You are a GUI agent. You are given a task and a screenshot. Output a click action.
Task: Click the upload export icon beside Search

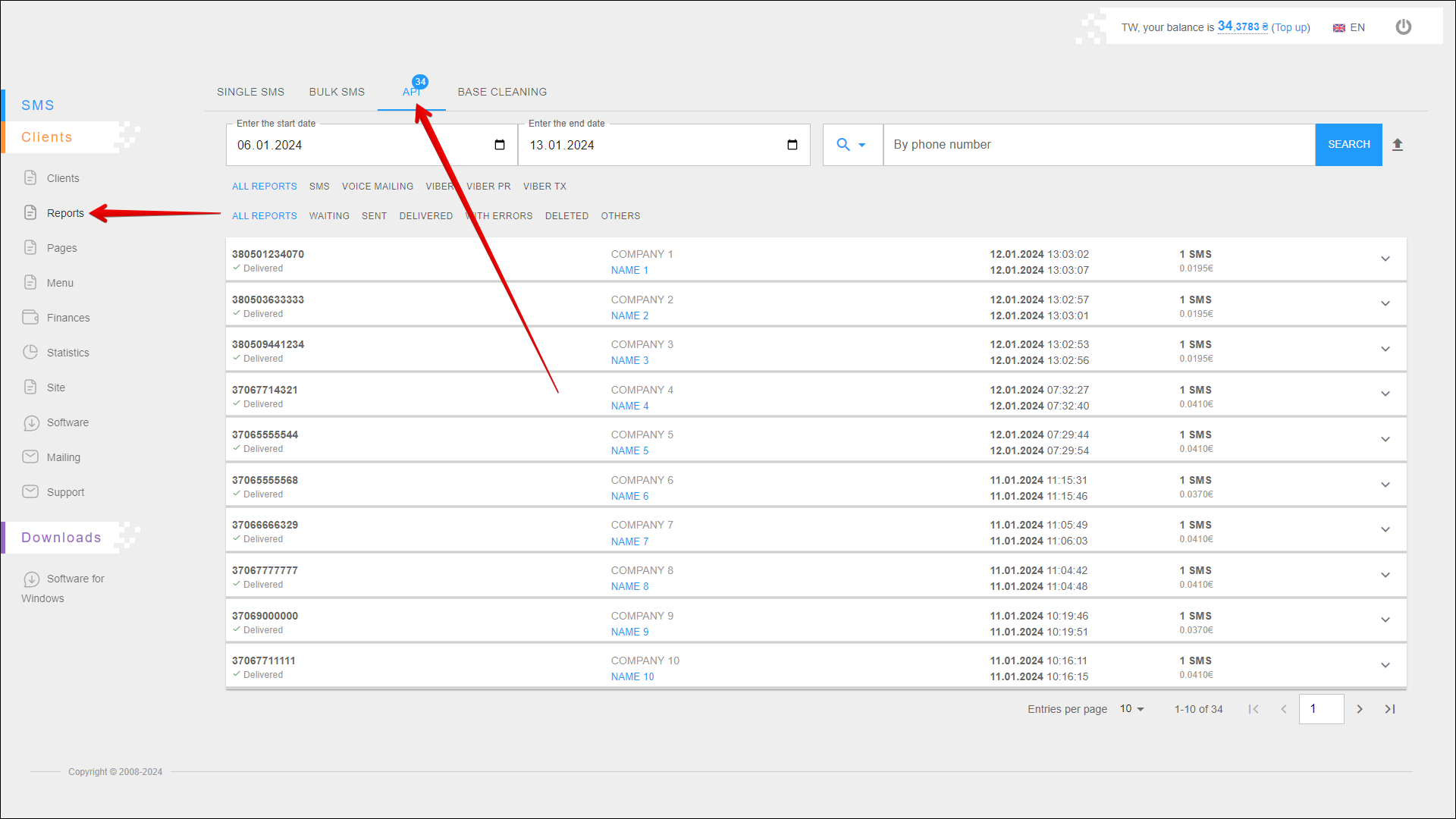1398,145
